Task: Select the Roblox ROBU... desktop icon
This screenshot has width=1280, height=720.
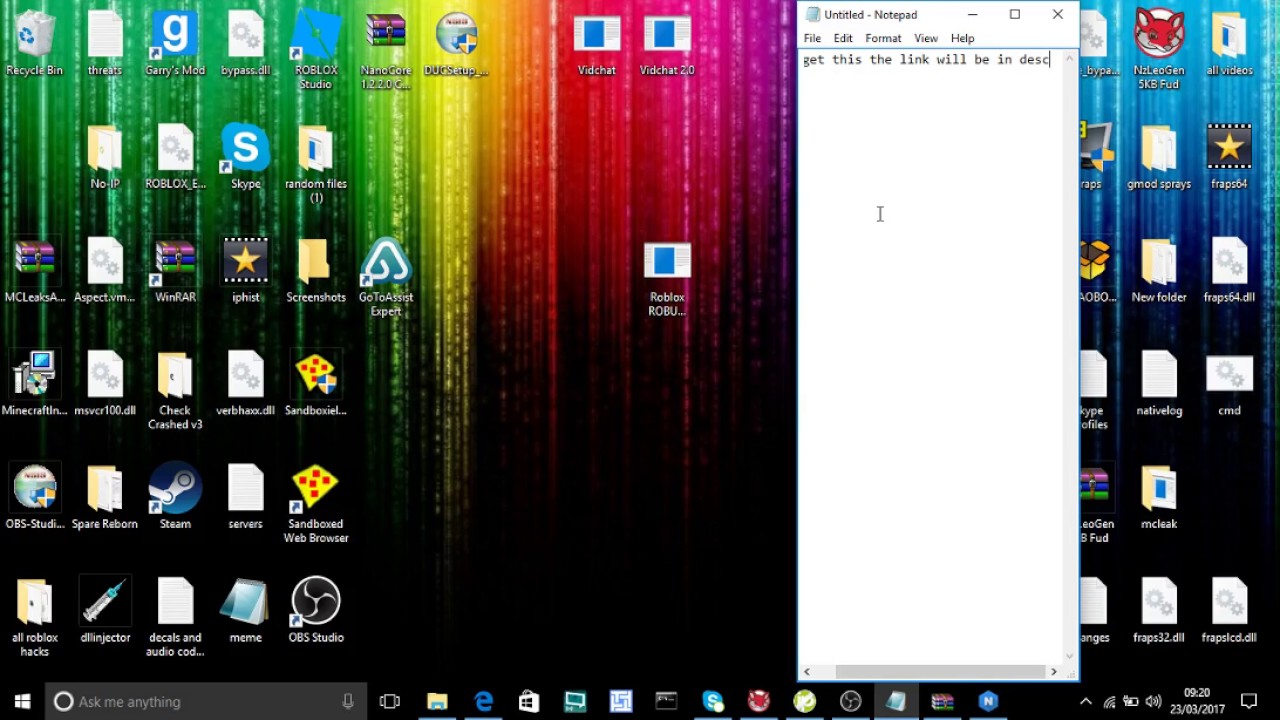Action: (x=667, y=280)
